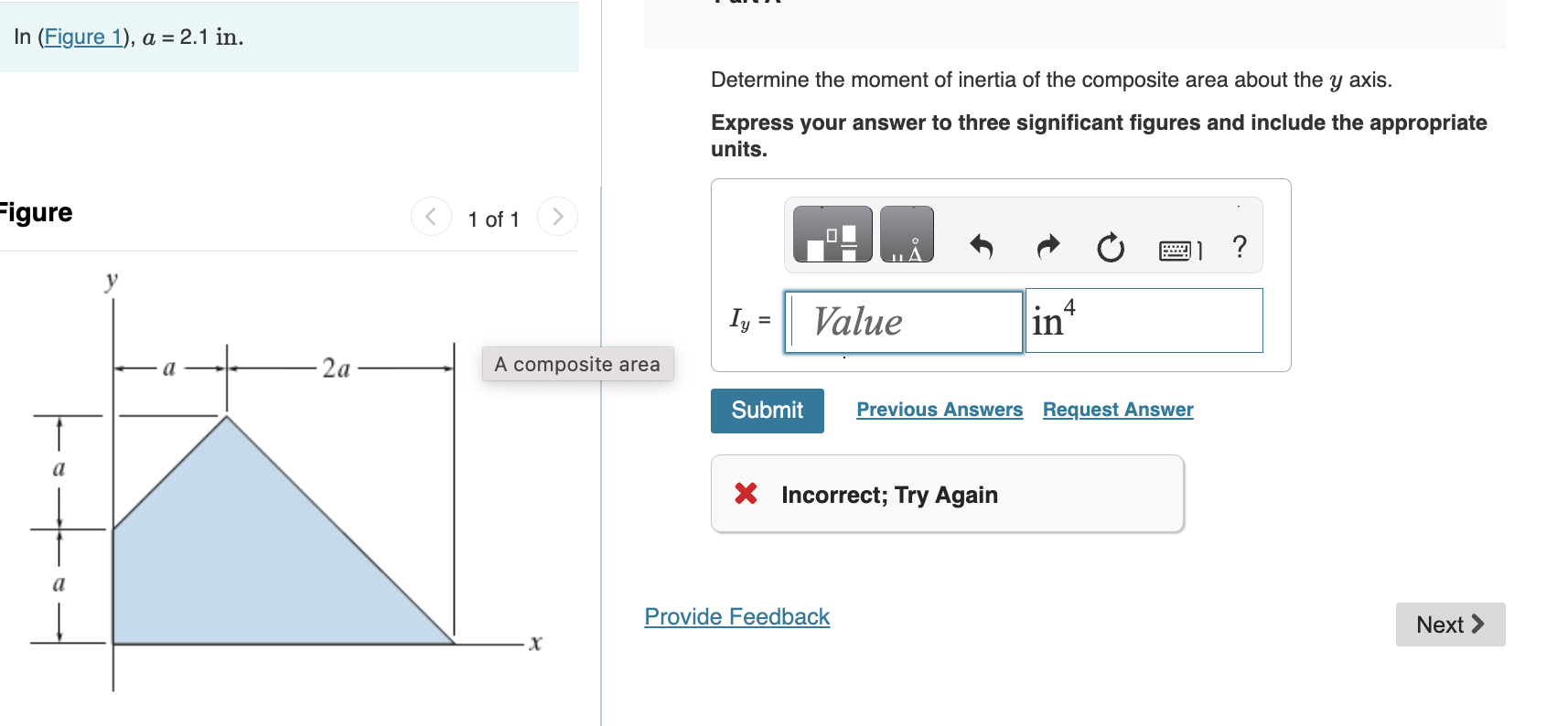
Task: Click Previous Answers
Action: coord(939,409)
